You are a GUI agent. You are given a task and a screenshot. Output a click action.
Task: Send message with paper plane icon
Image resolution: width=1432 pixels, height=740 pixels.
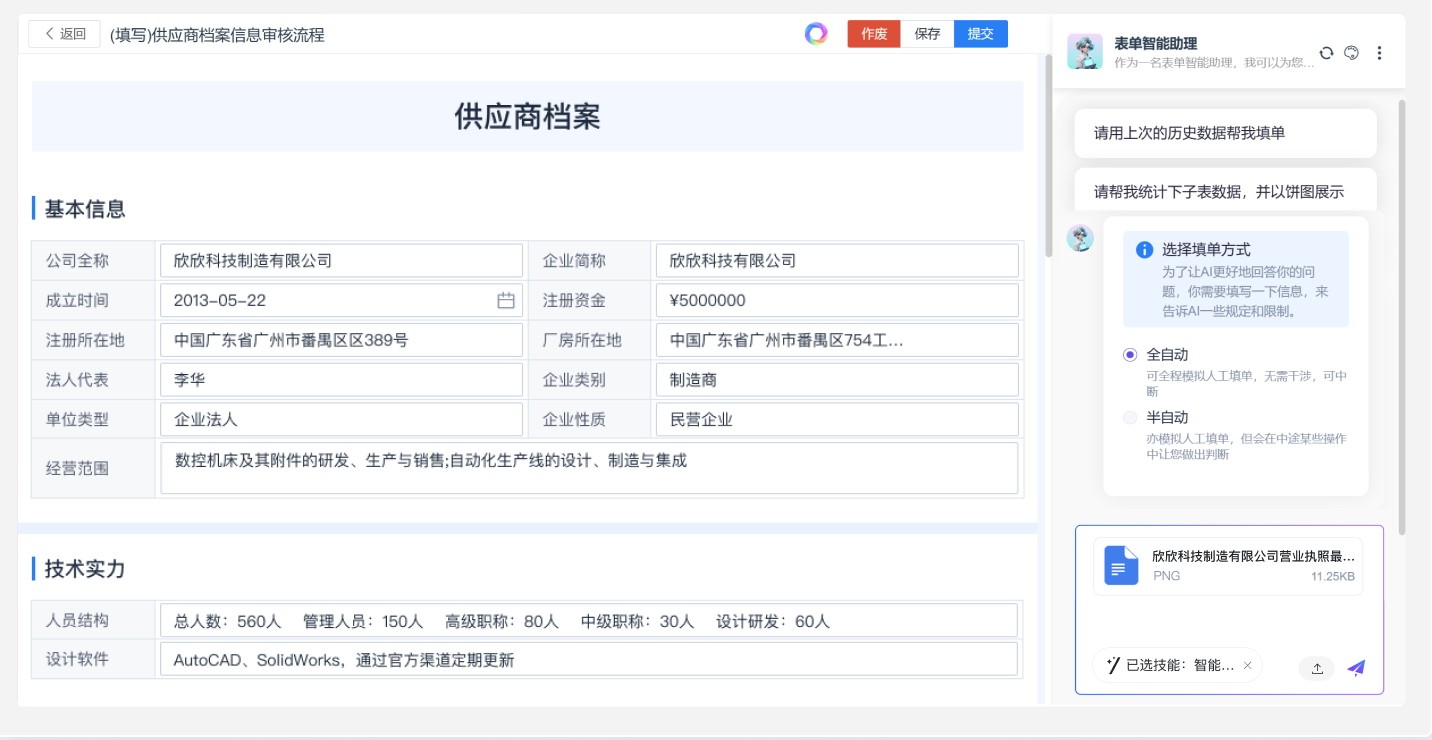(1356, 668)
